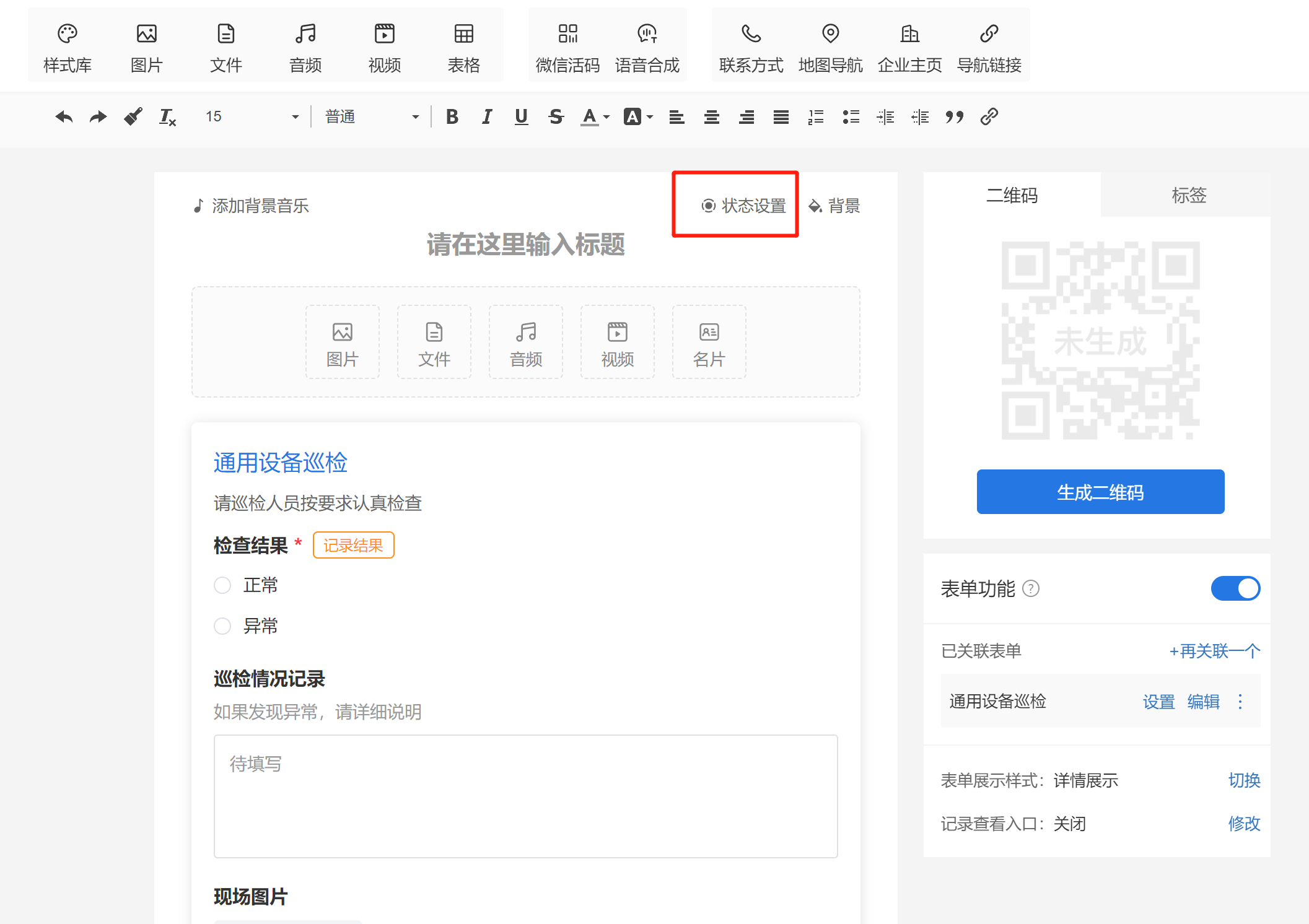Open the 样式库 style library
Viewport: 1309px width, 924px height.
tap(68, 47)
